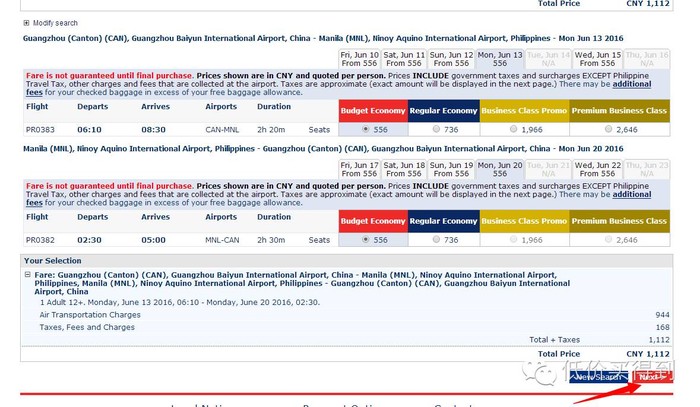Switch return date to Sat, Jun 18
The width and height of the screenshot is (700, 407).
coord(404,169)
